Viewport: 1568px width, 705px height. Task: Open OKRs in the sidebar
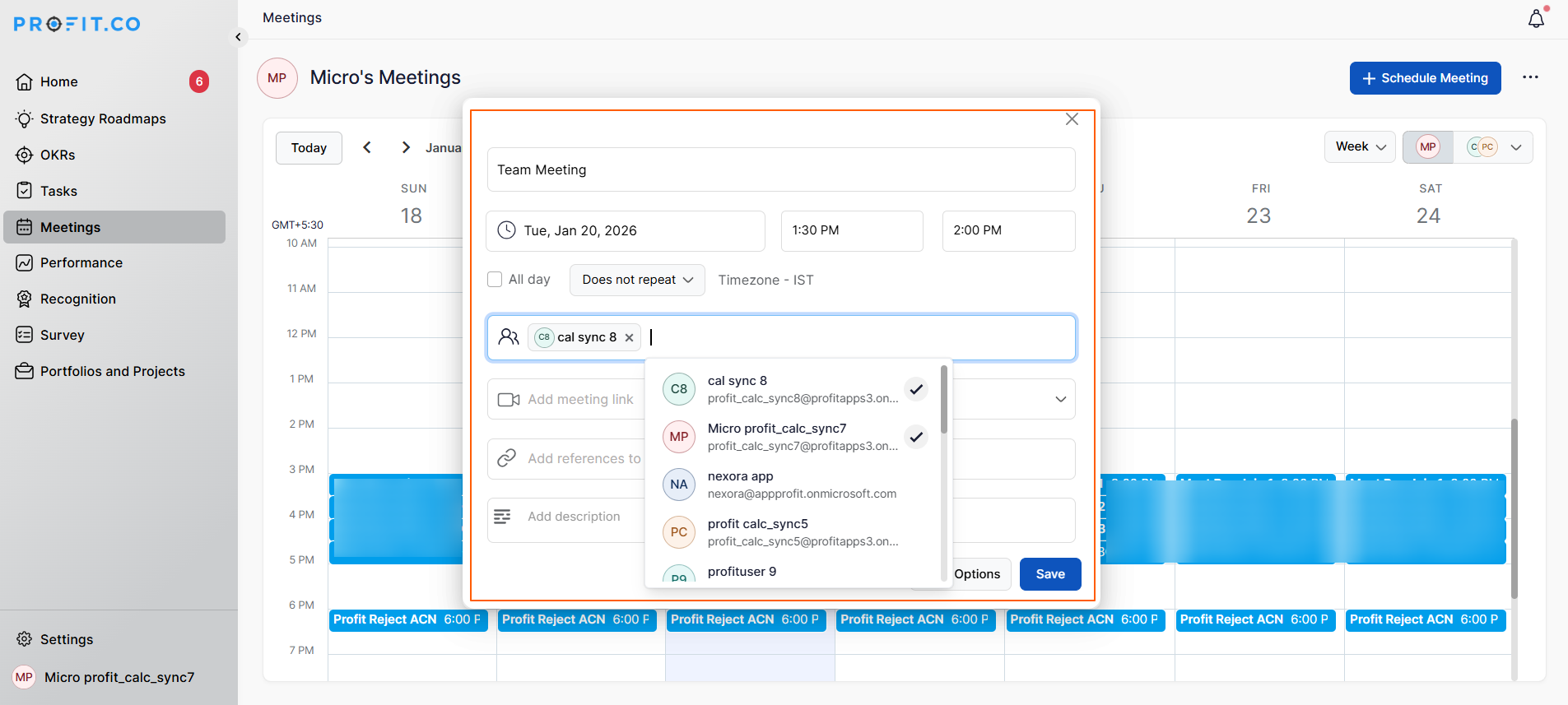coord(58,155)
